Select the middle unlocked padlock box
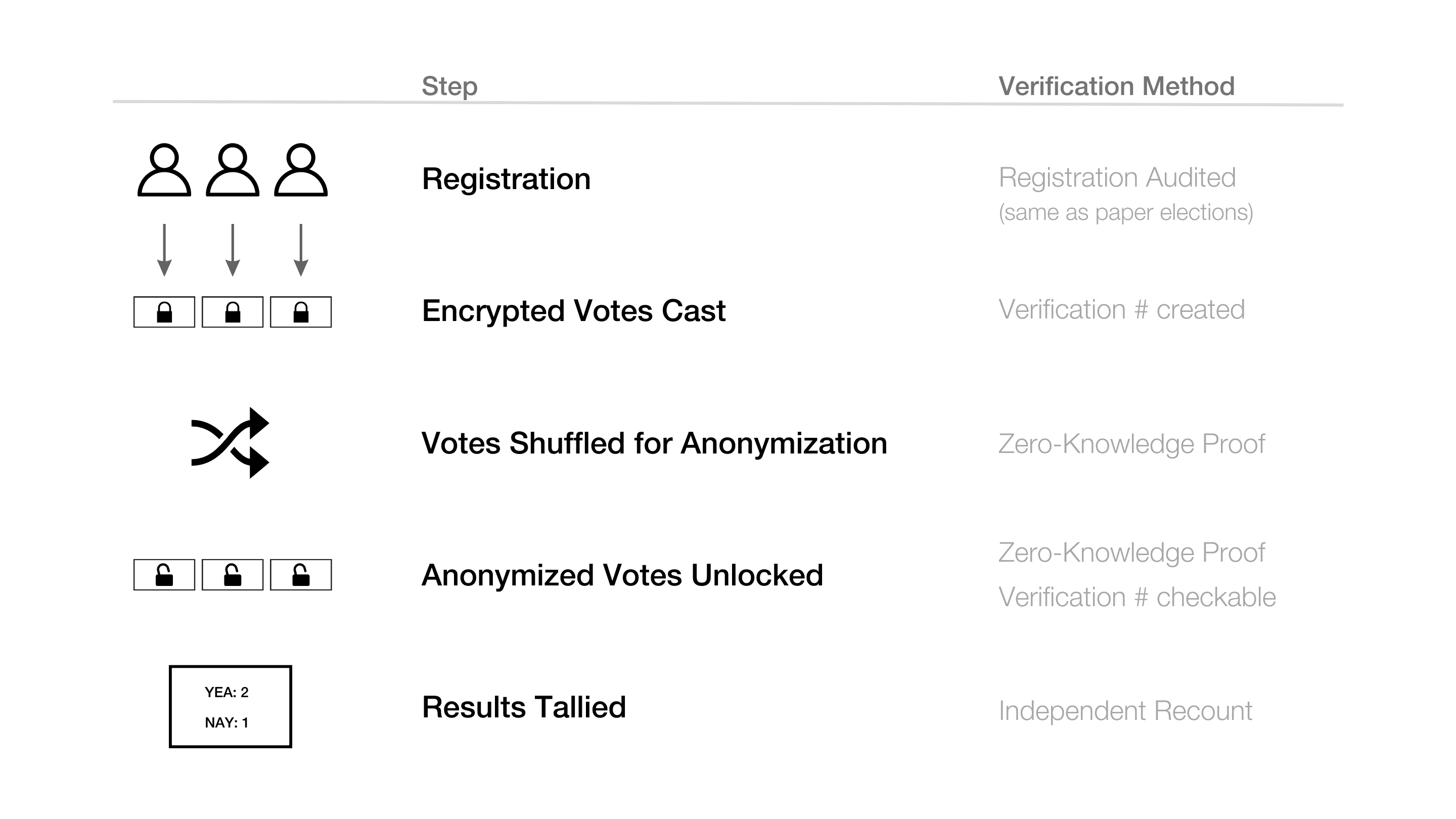1456x819 pixels. (x=233, y=575)
